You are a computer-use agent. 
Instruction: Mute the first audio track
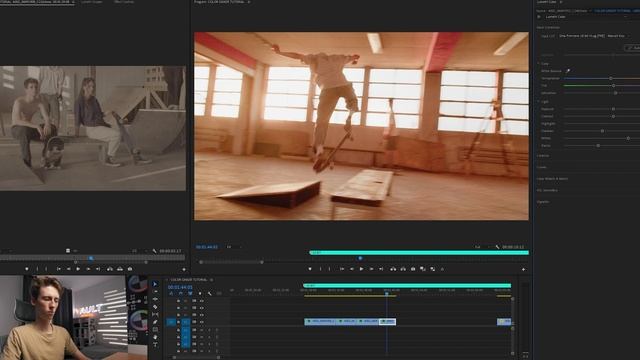tap(202, 330)
